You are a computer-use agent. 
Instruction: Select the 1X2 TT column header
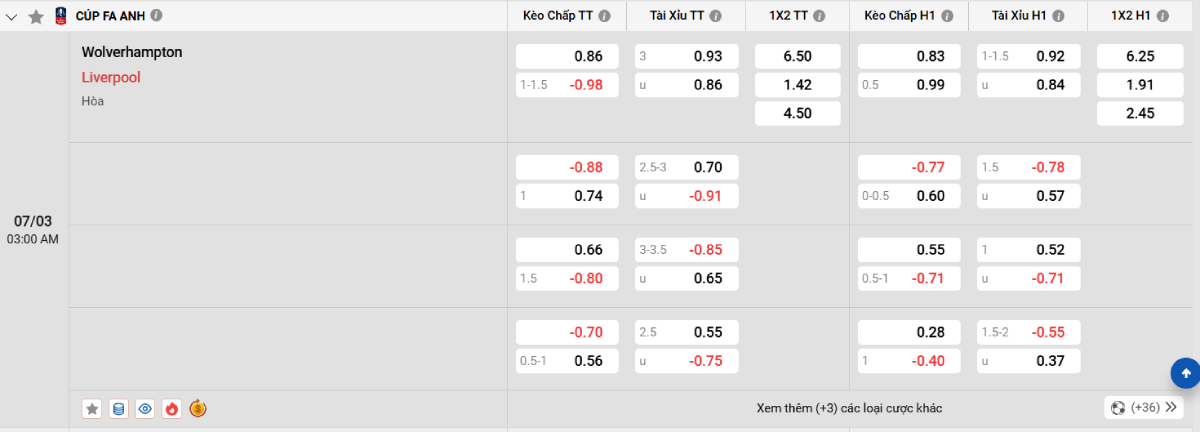tap(788, 16)
